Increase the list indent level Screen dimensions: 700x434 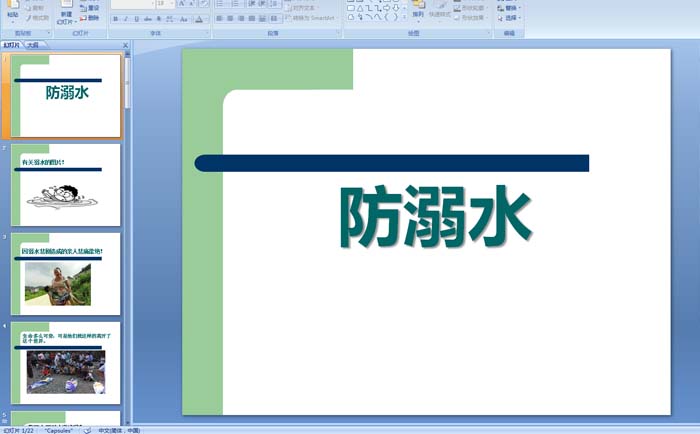click(x=262, y=4)
